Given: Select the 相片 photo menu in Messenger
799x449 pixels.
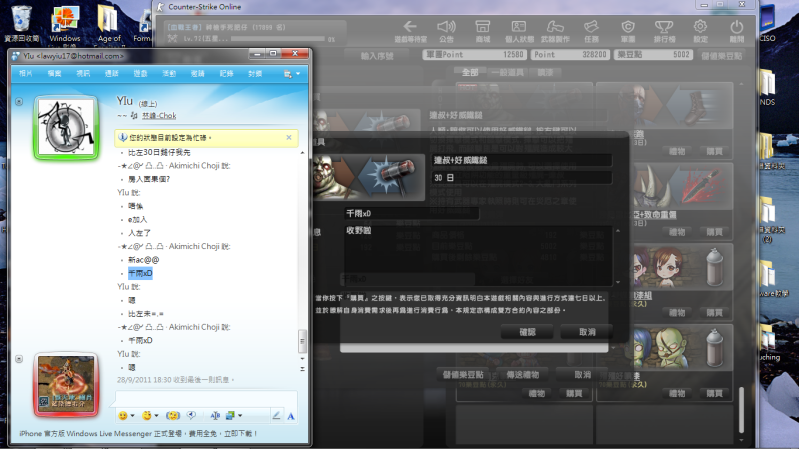Looking at the screenshot, I should point(25,74).
